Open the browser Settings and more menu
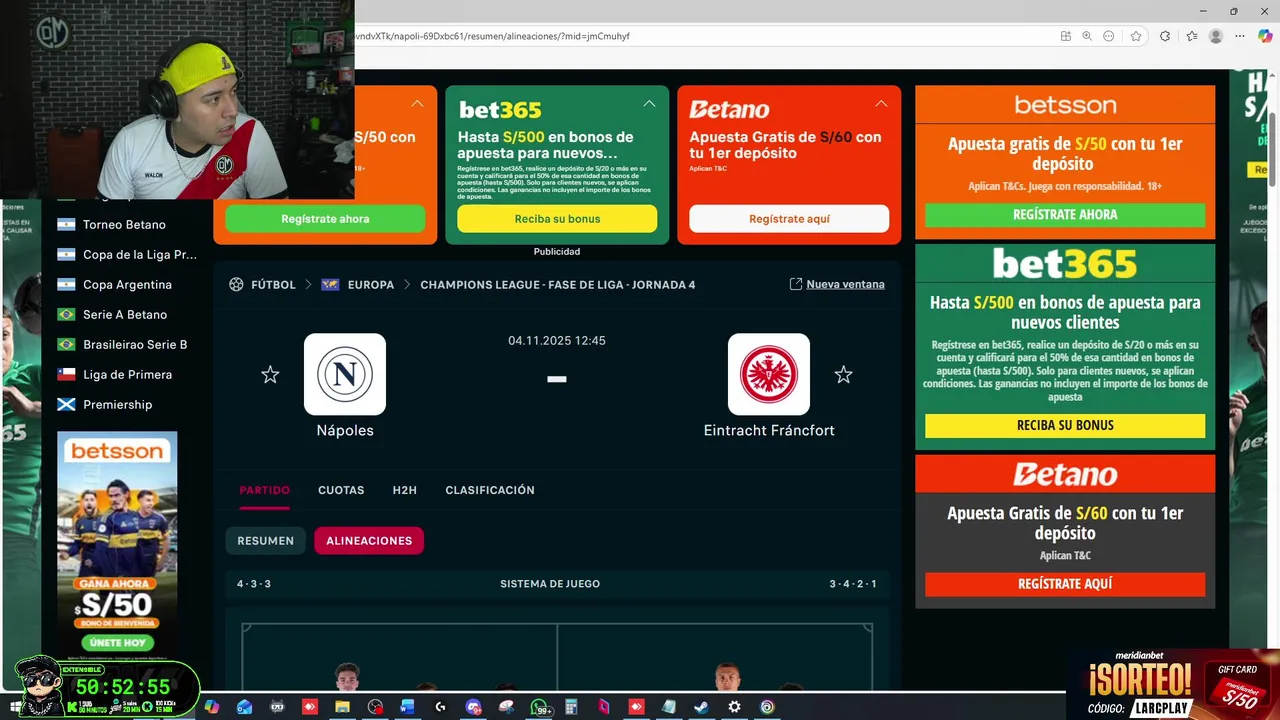Viewport: 1280px width, 720px height. coord(1242,36)
